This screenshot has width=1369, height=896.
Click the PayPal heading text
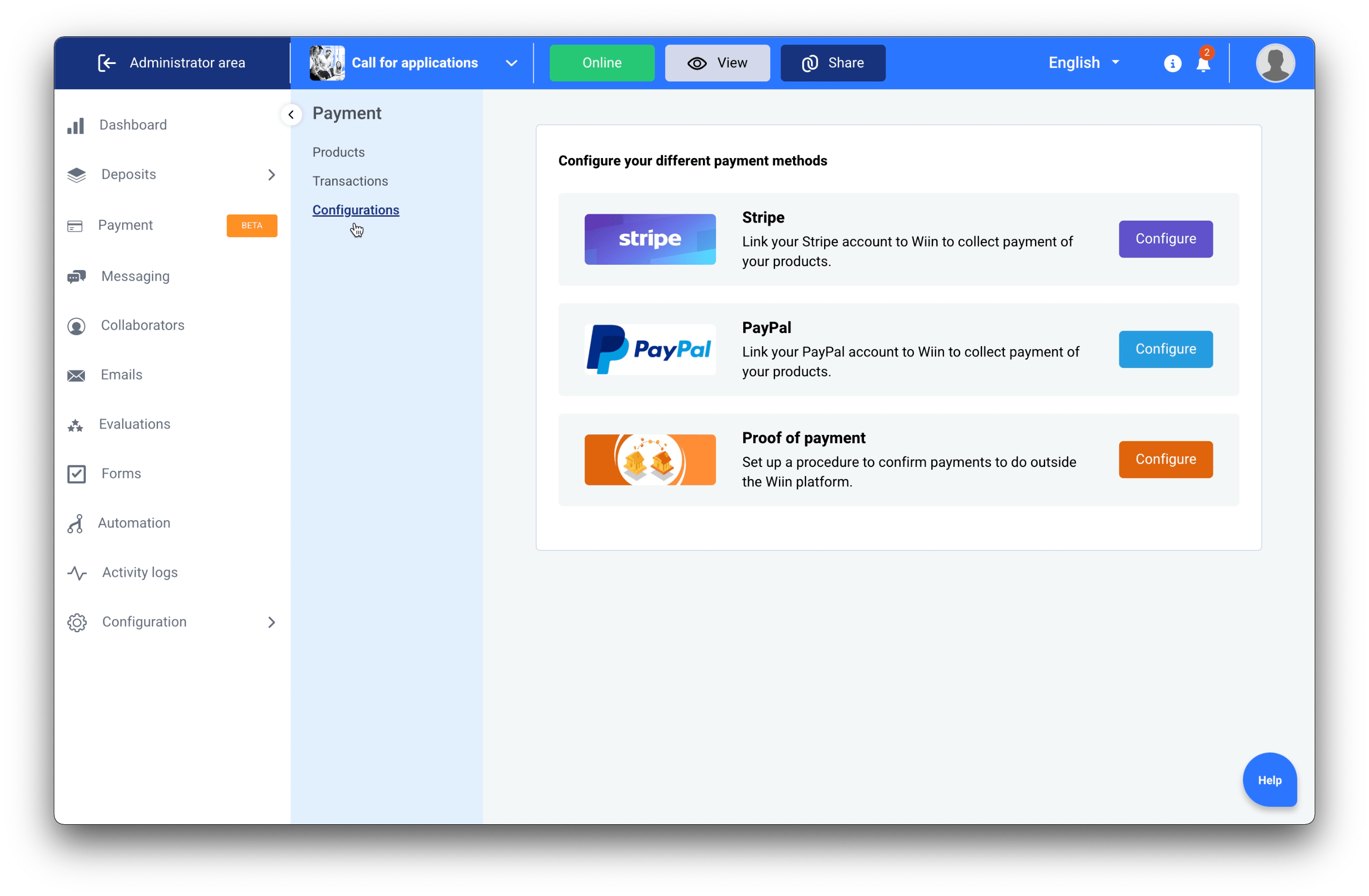point(766,328)
